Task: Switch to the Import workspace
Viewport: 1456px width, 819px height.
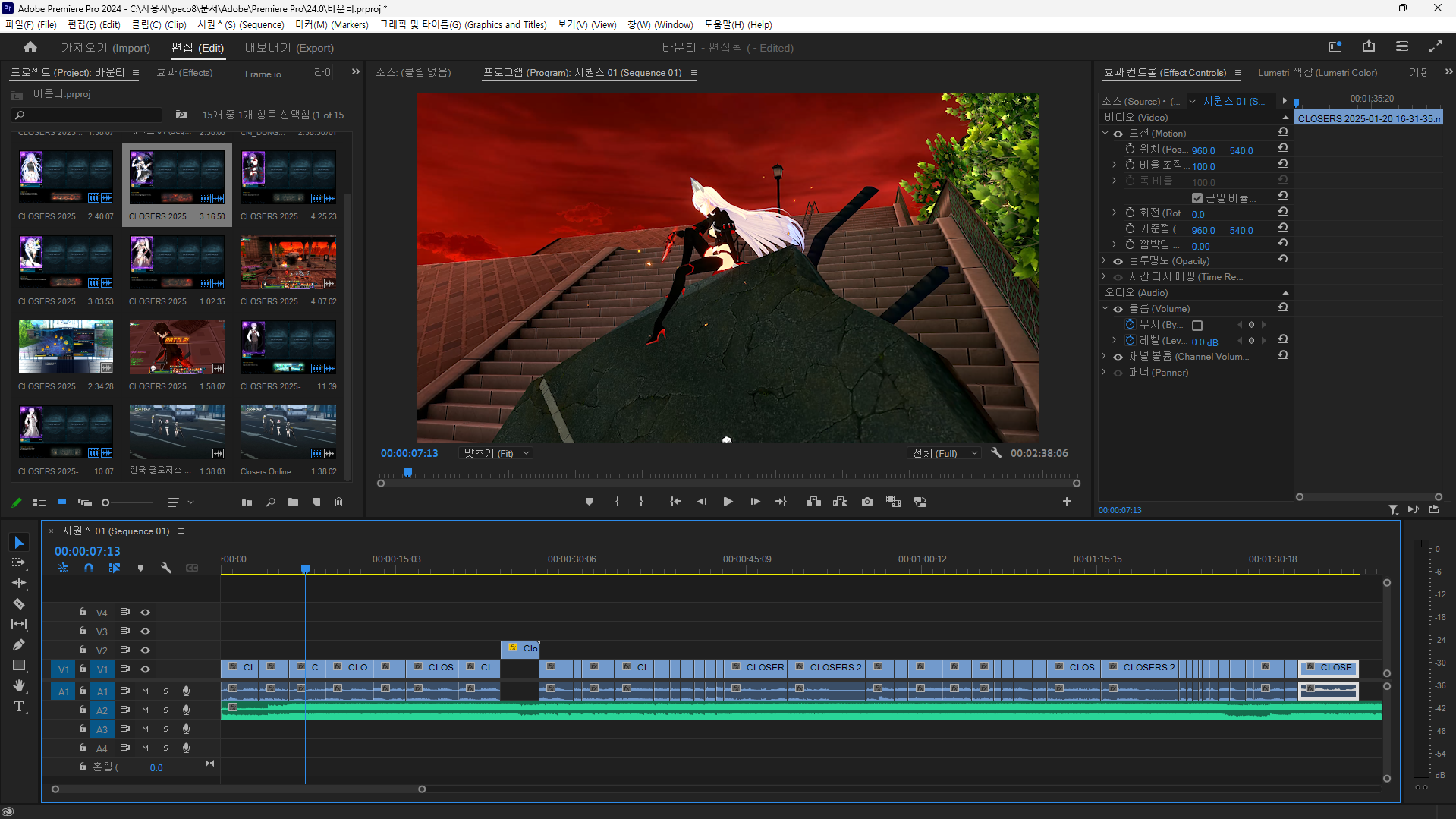Action: (x=105, y=48)
